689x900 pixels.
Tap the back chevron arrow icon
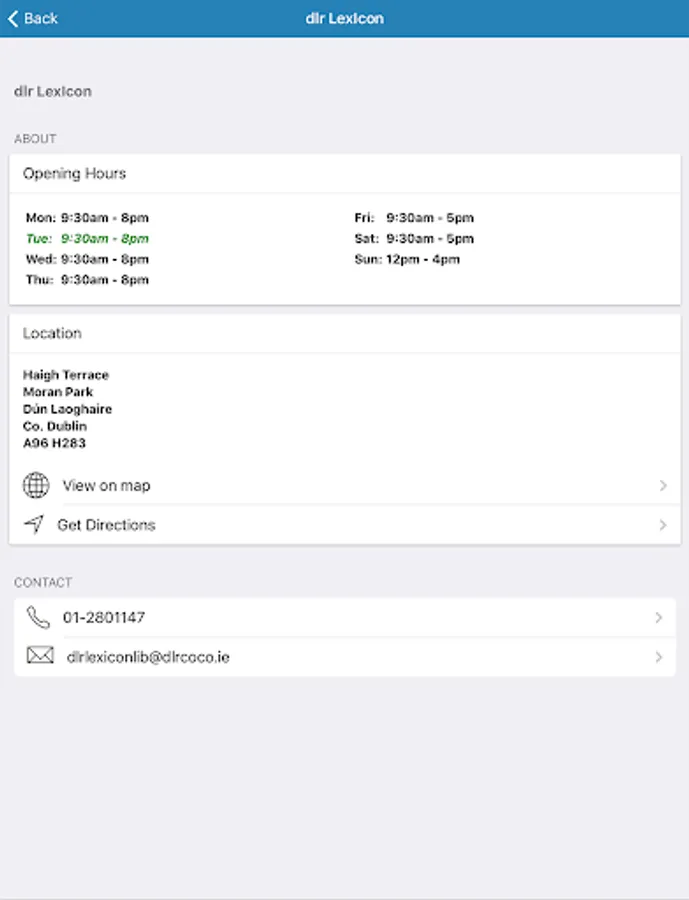(13, 18)
